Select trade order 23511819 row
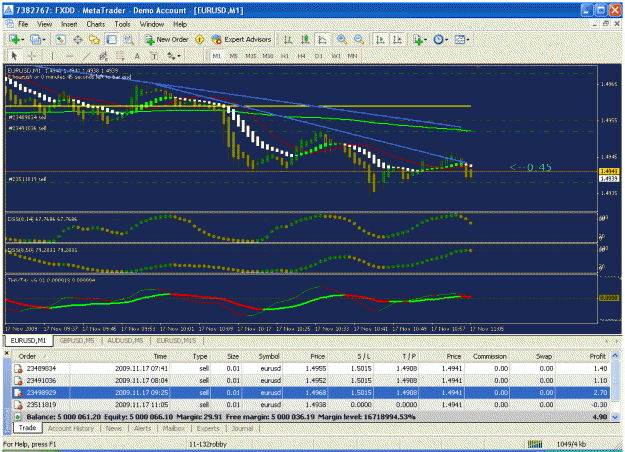This screenshot has height=452, width=625. click(311, 405)
